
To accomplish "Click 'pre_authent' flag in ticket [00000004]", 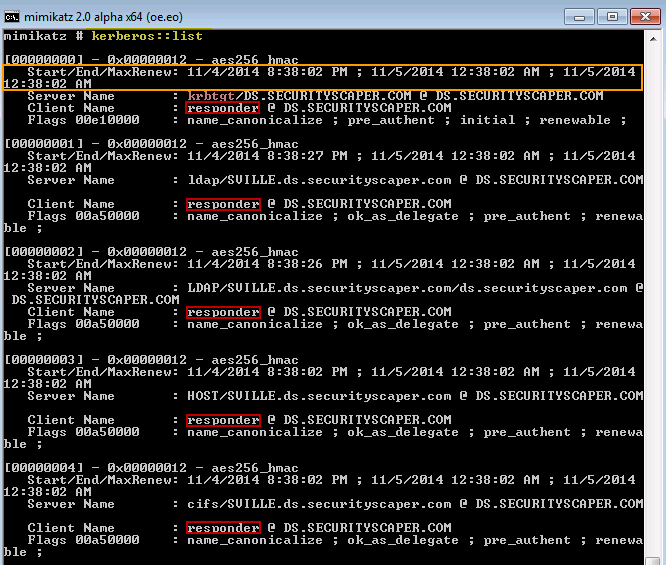I will (x=527, y=540).
